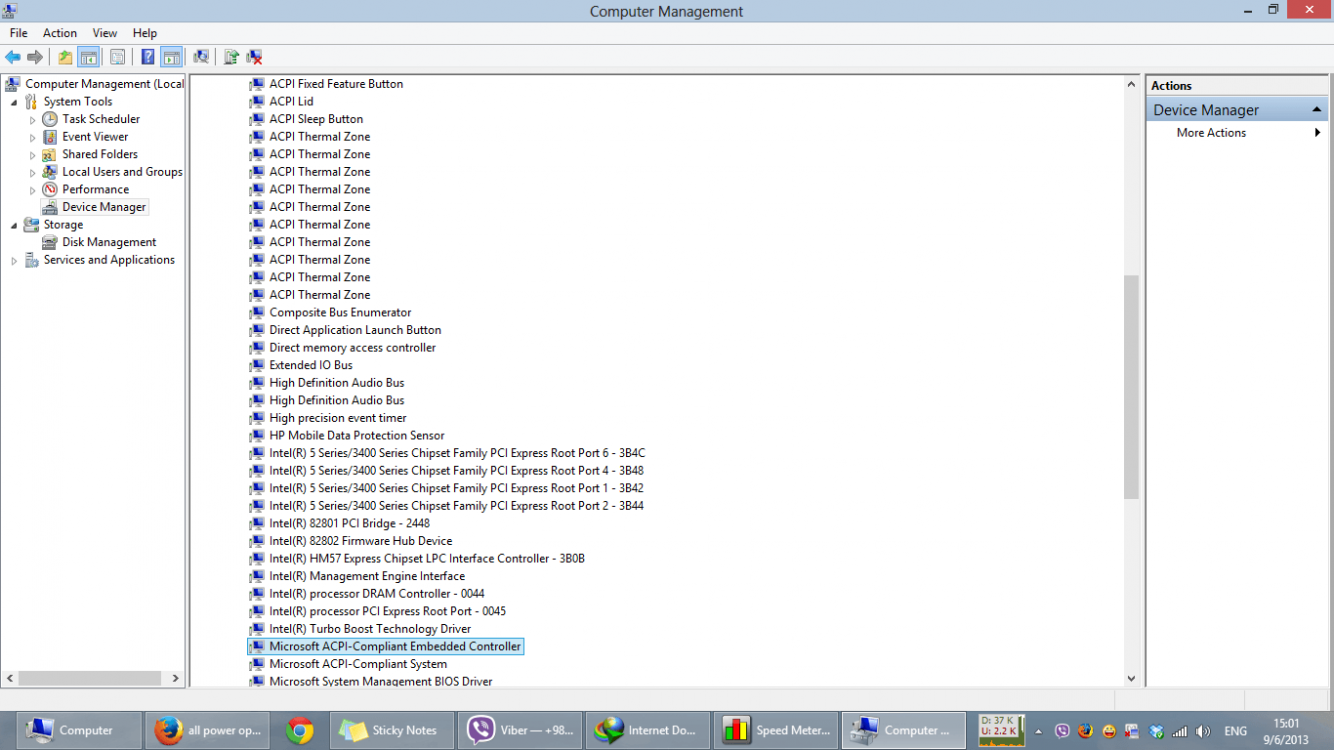The image size is (1334, 750).
Task: Show hidden tray icons arrow
Action: (1041, 731)
